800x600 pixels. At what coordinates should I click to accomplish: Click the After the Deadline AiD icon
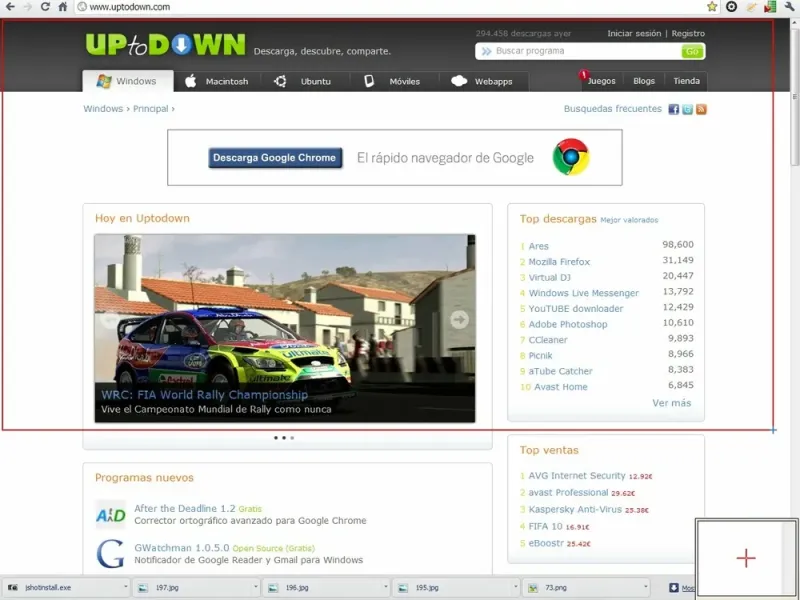[x=110, y=515]
